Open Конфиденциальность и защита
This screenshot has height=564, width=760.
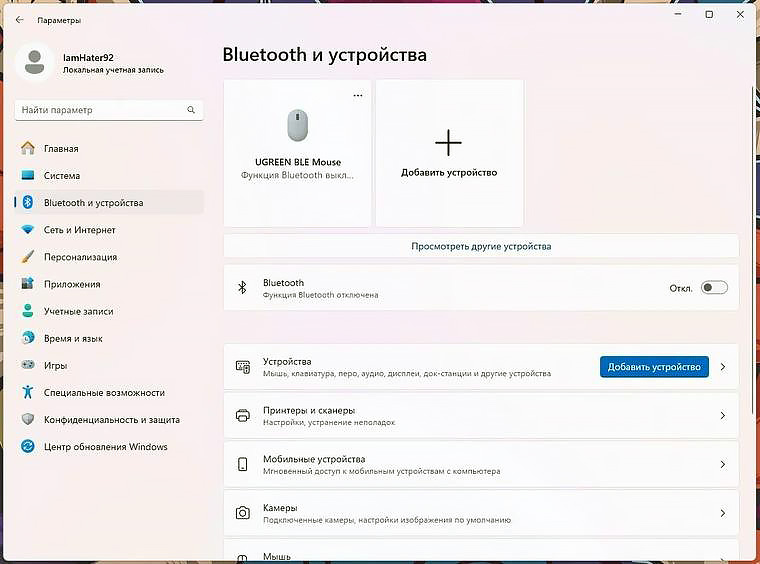click(x=109, y=420)
